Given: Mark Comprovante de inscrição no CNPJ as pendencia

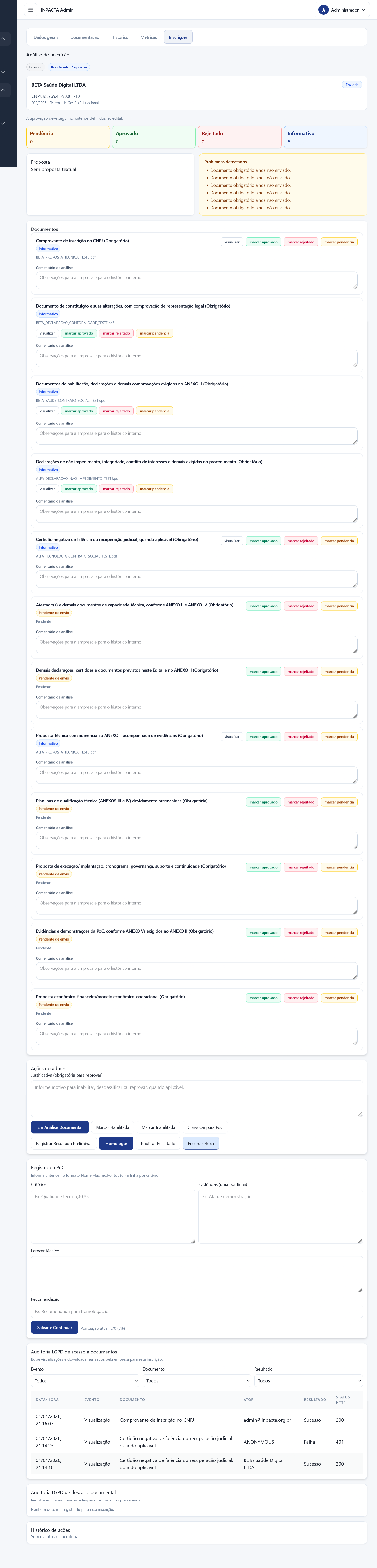Looking at the screenshot, I should coord(339,242).
